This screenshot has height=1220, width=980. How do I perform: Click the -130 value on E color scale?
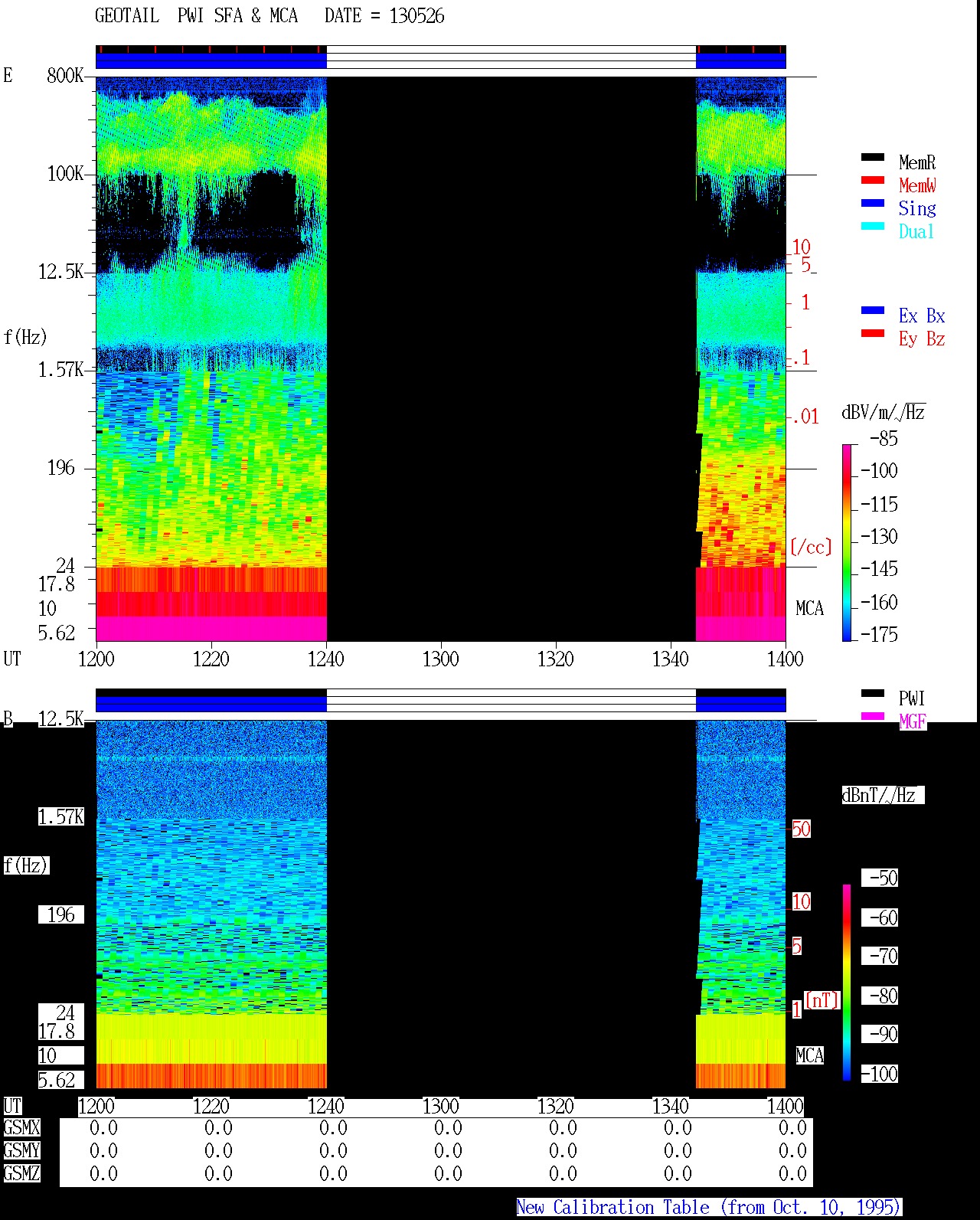coord(879,536)
